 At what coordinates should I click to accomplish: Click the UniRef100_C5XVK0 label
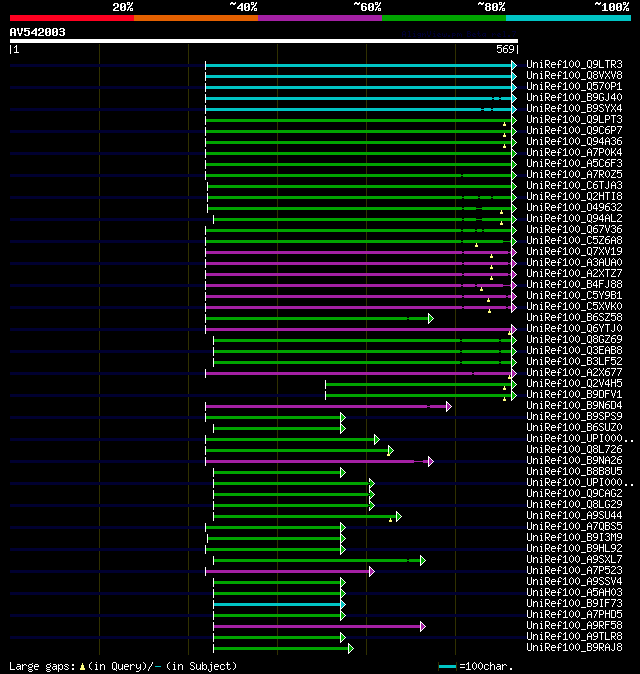coord(574,306)
